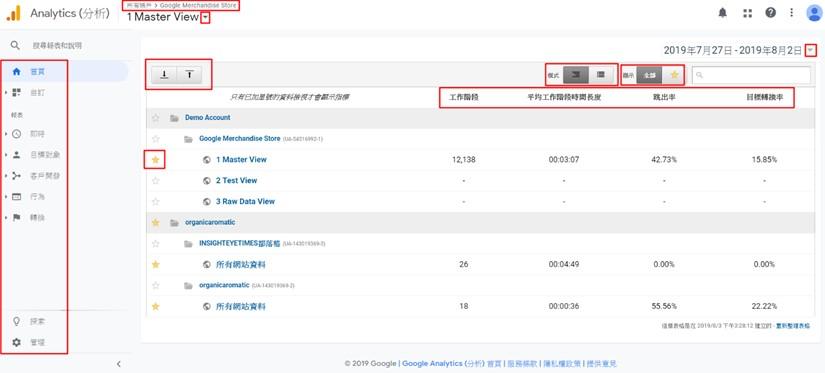825x373 pixels.
Task: Open the 客戶開發 acquisition icon
Action: pos(16,176)
